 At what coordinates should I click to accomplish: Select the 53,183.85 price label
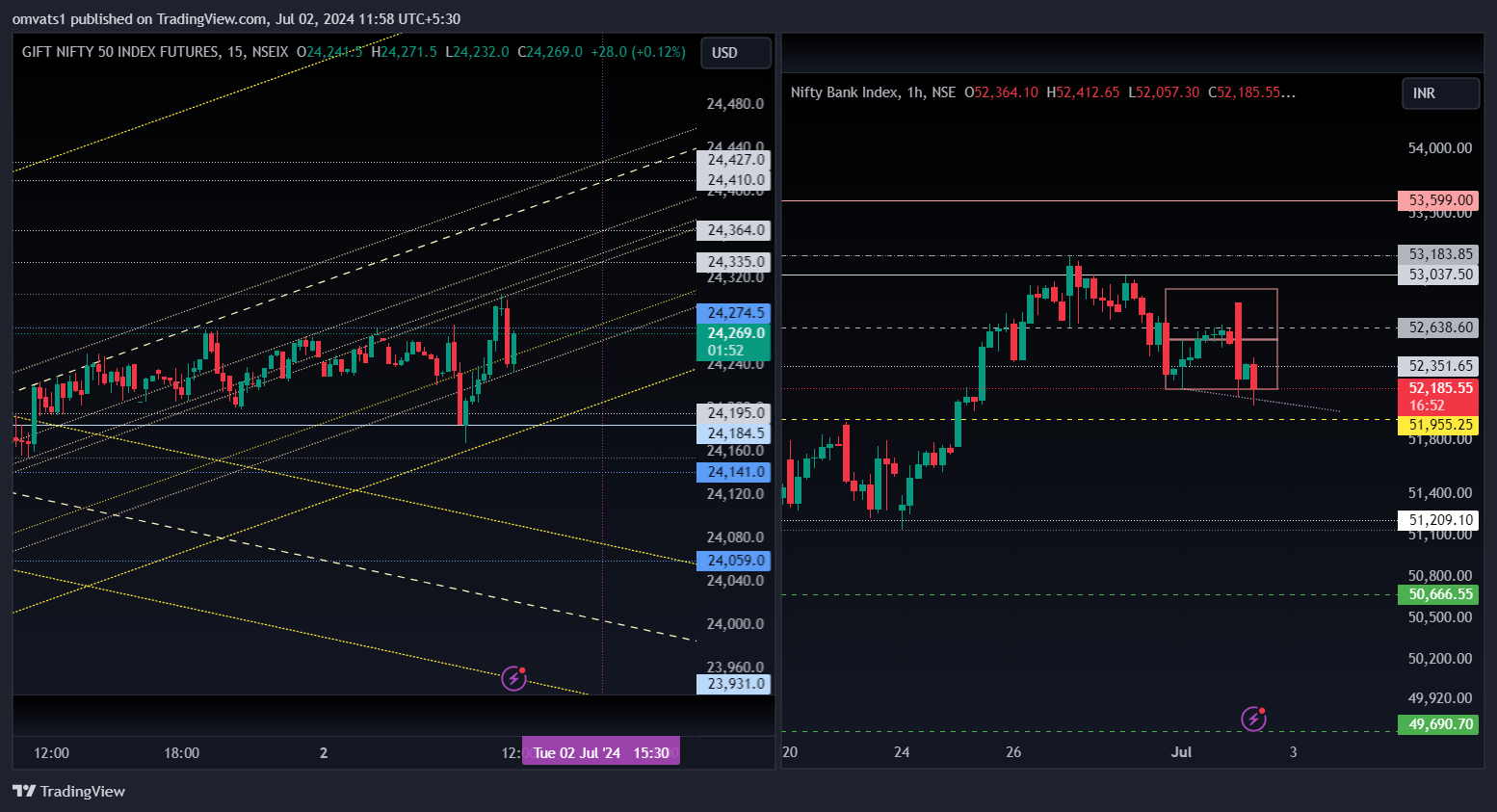click(1438, 254)
